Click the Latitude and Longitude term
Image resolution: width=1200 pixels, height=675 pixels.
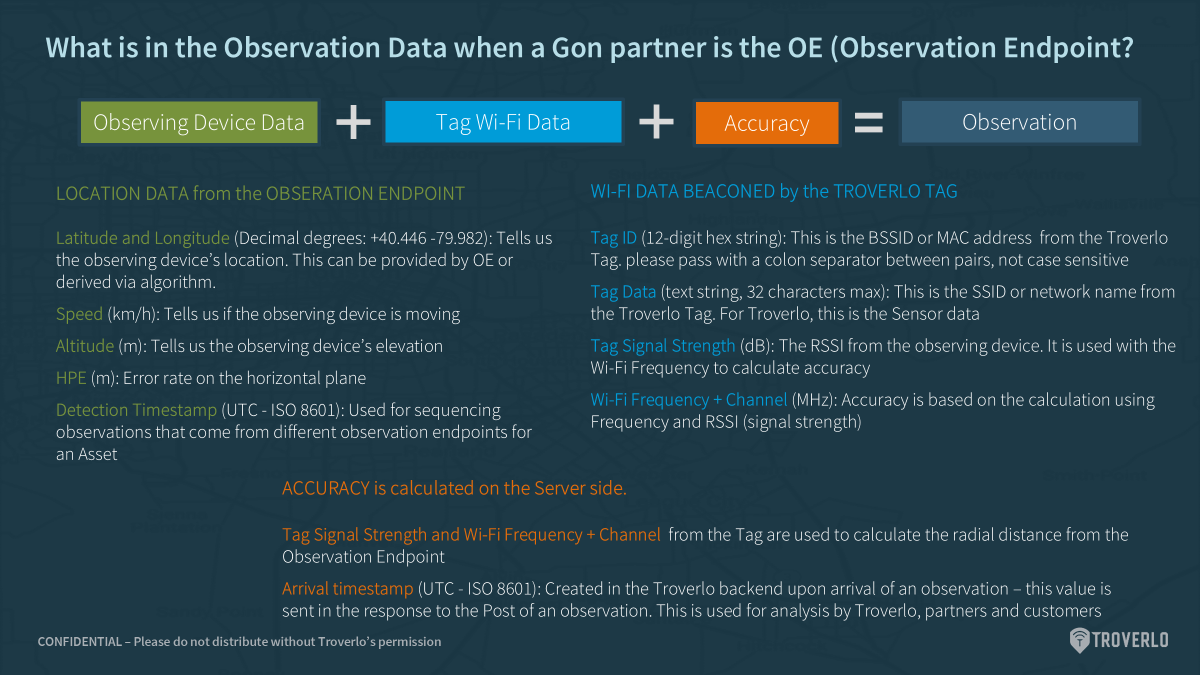pos(143,238)
